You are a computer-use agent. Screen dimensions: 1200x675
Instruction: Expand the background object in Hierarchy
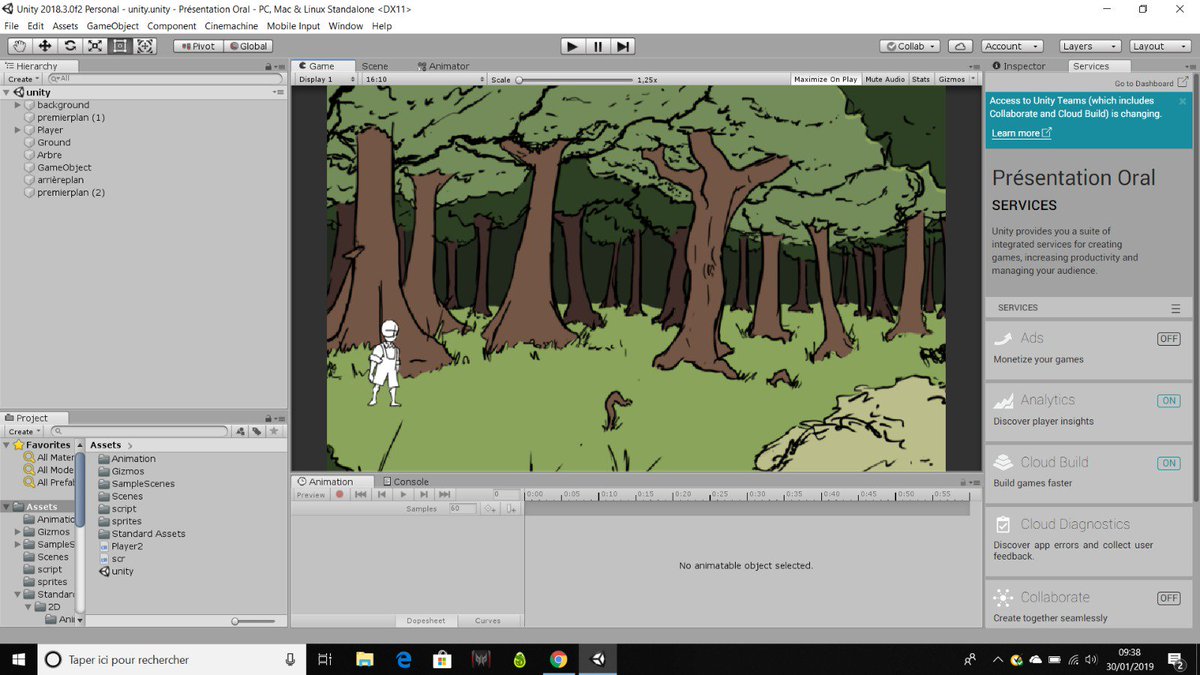[x=18, y=105]
